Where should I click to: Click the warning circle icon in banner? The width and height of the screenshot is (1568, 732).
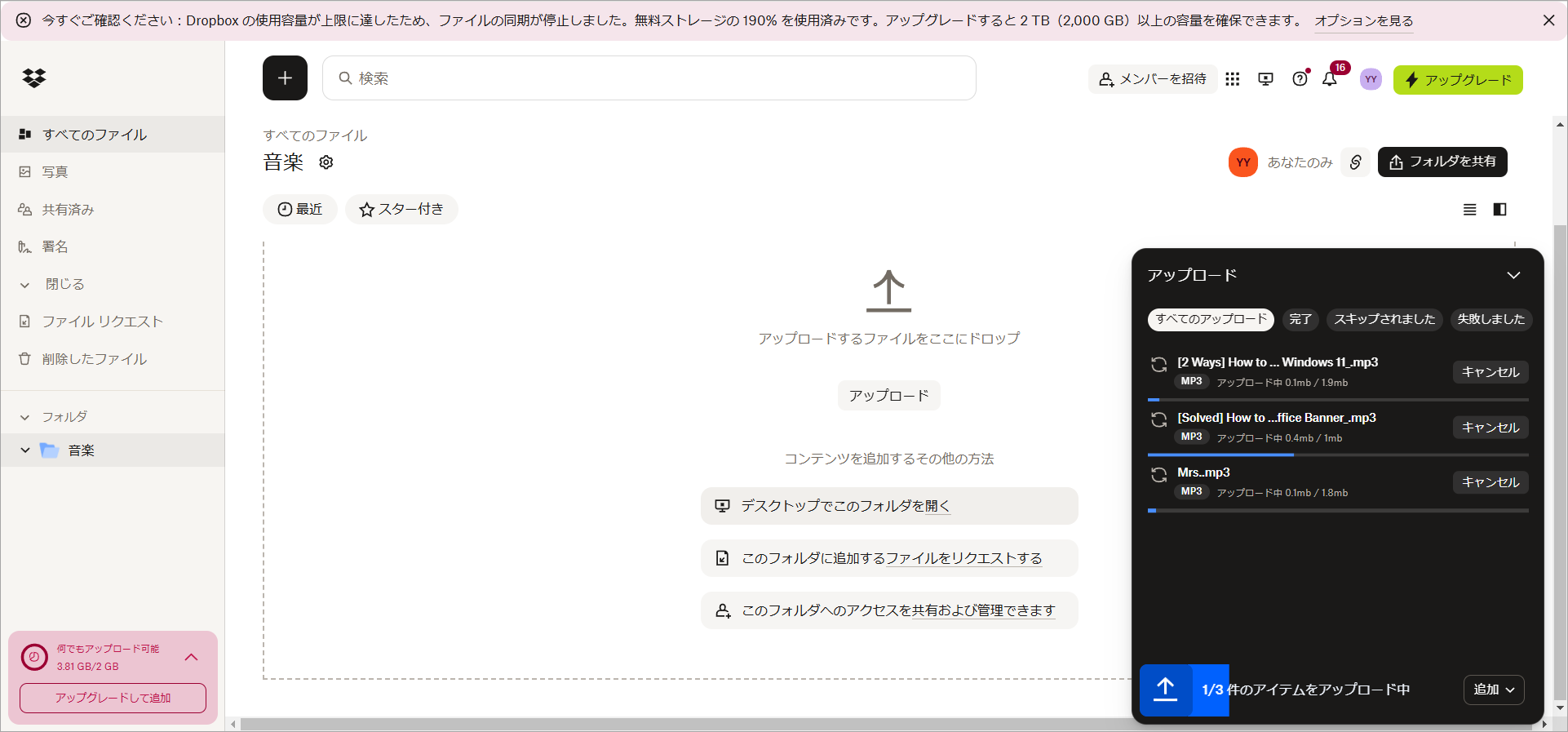(24, 20)
